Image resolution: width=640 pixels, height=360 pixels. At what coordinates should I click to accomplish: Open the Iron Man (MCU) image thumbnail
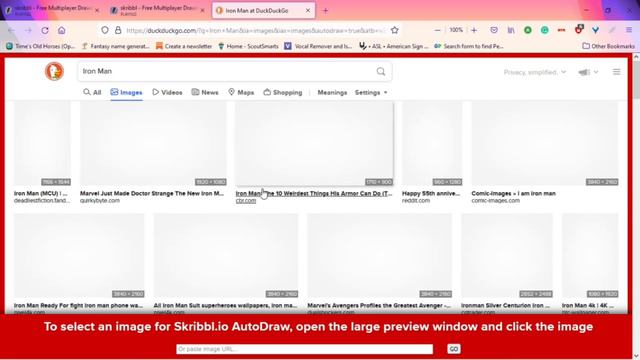[42, 144]
